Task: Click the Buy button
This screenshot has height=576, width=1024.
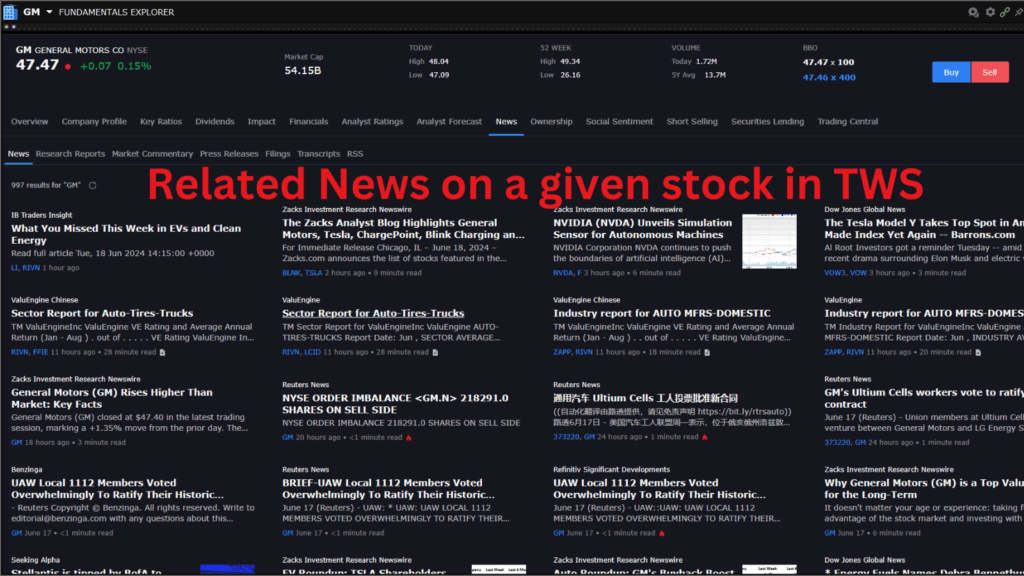Action: (x=951, y=72)
